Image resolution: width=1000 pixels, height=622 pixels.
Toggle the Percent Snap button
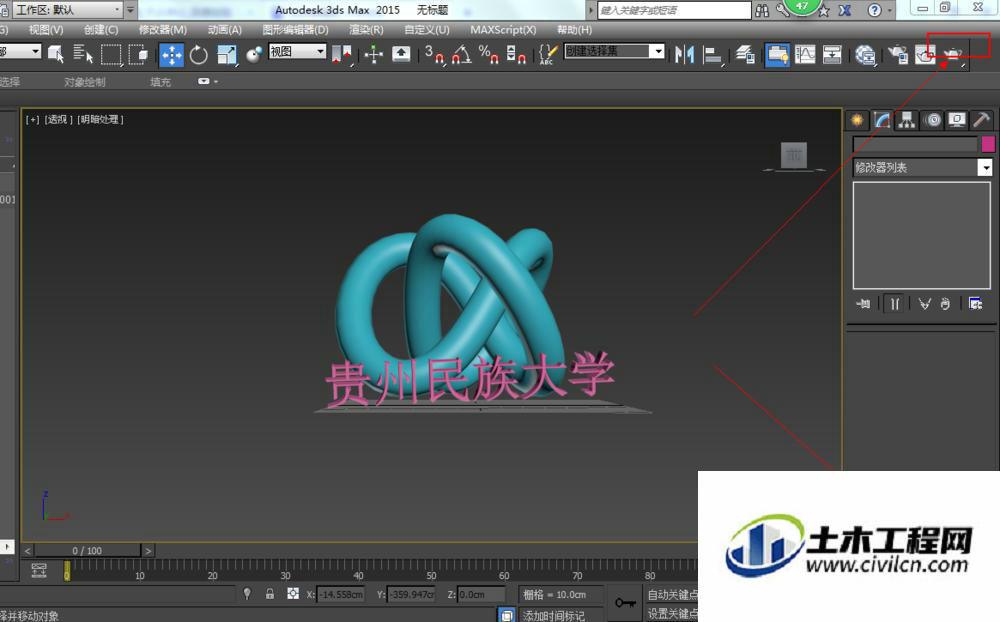(x=489, y=54)
